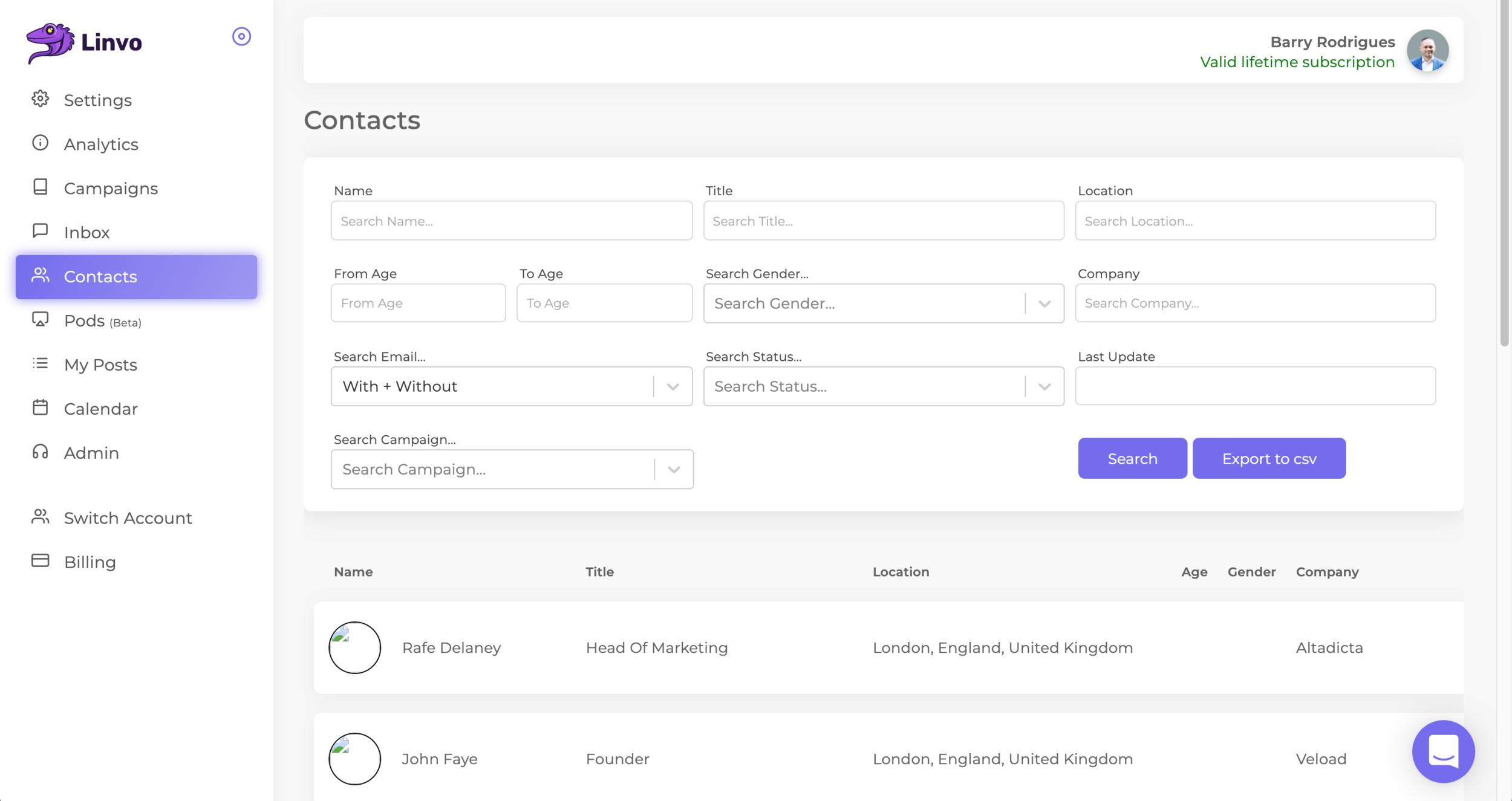Click the Pods (Beta) icon

point(40,320)
